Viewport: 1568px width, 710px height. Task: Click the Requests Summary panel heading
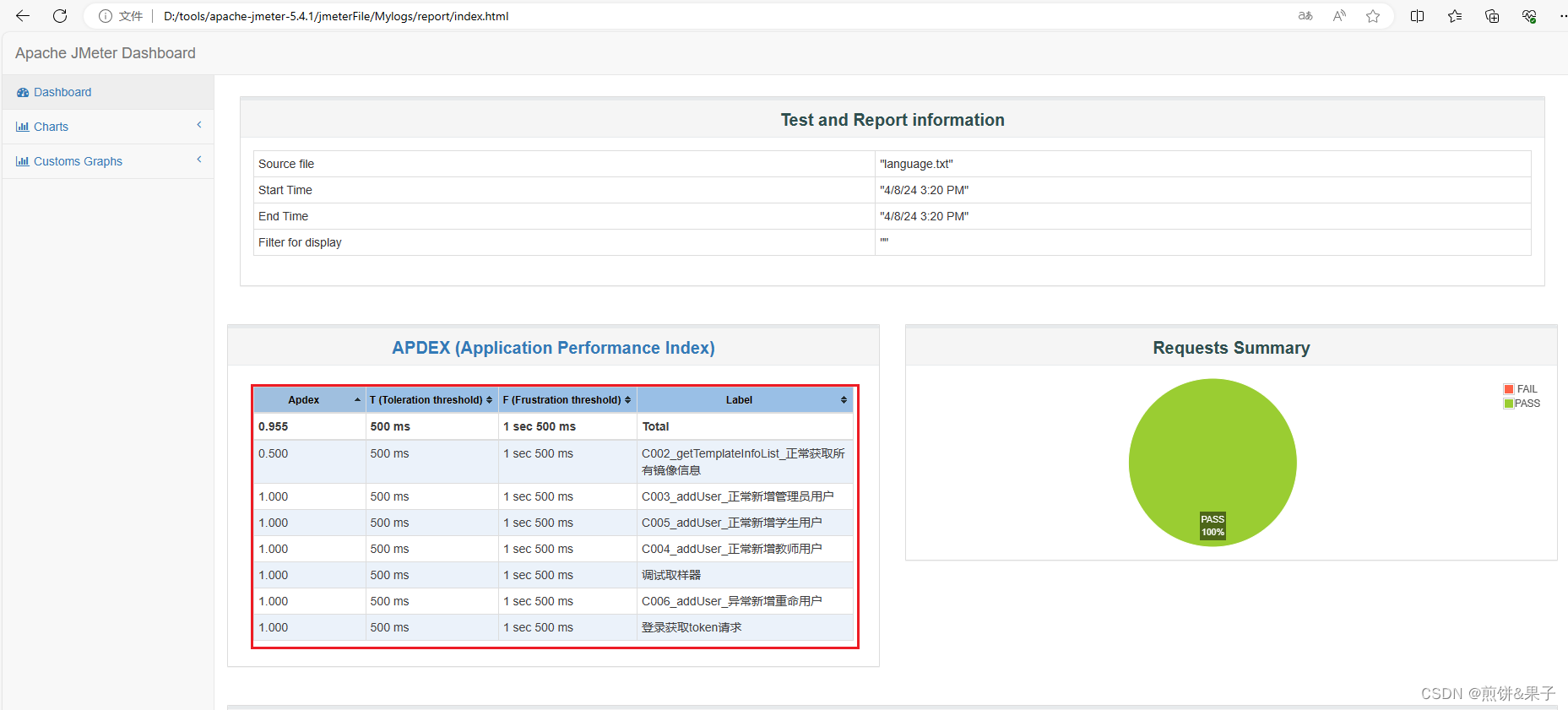[1231, 348]
